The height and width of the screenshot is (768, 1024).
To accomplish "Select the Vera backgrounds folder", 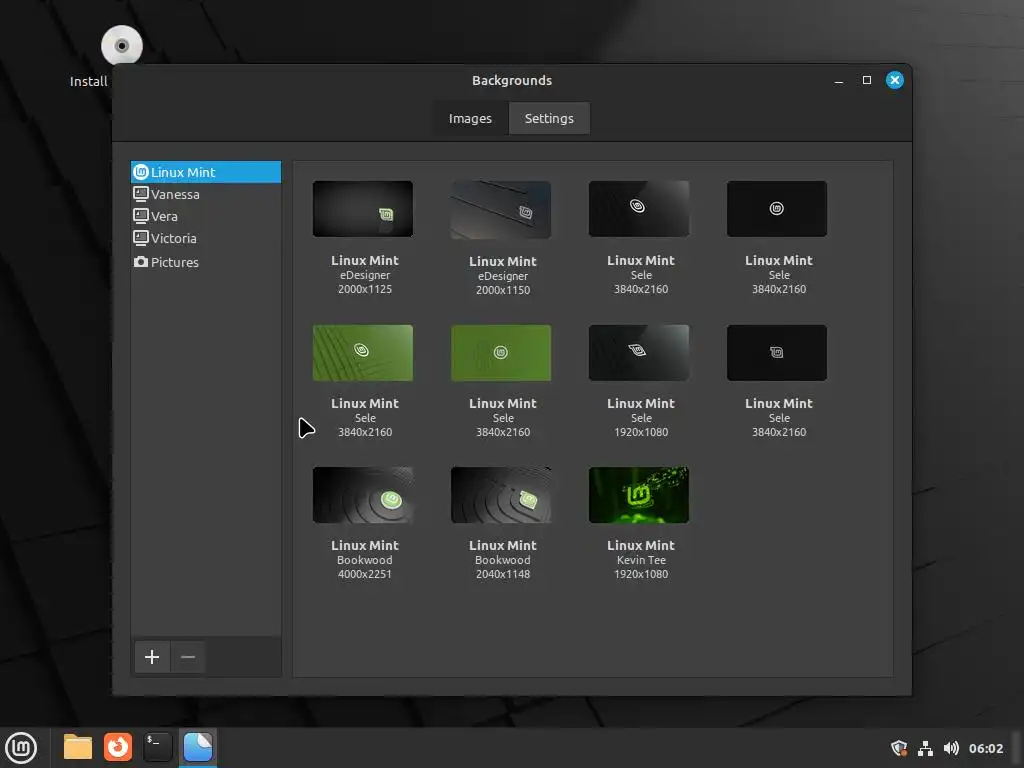I will [206, 216].
